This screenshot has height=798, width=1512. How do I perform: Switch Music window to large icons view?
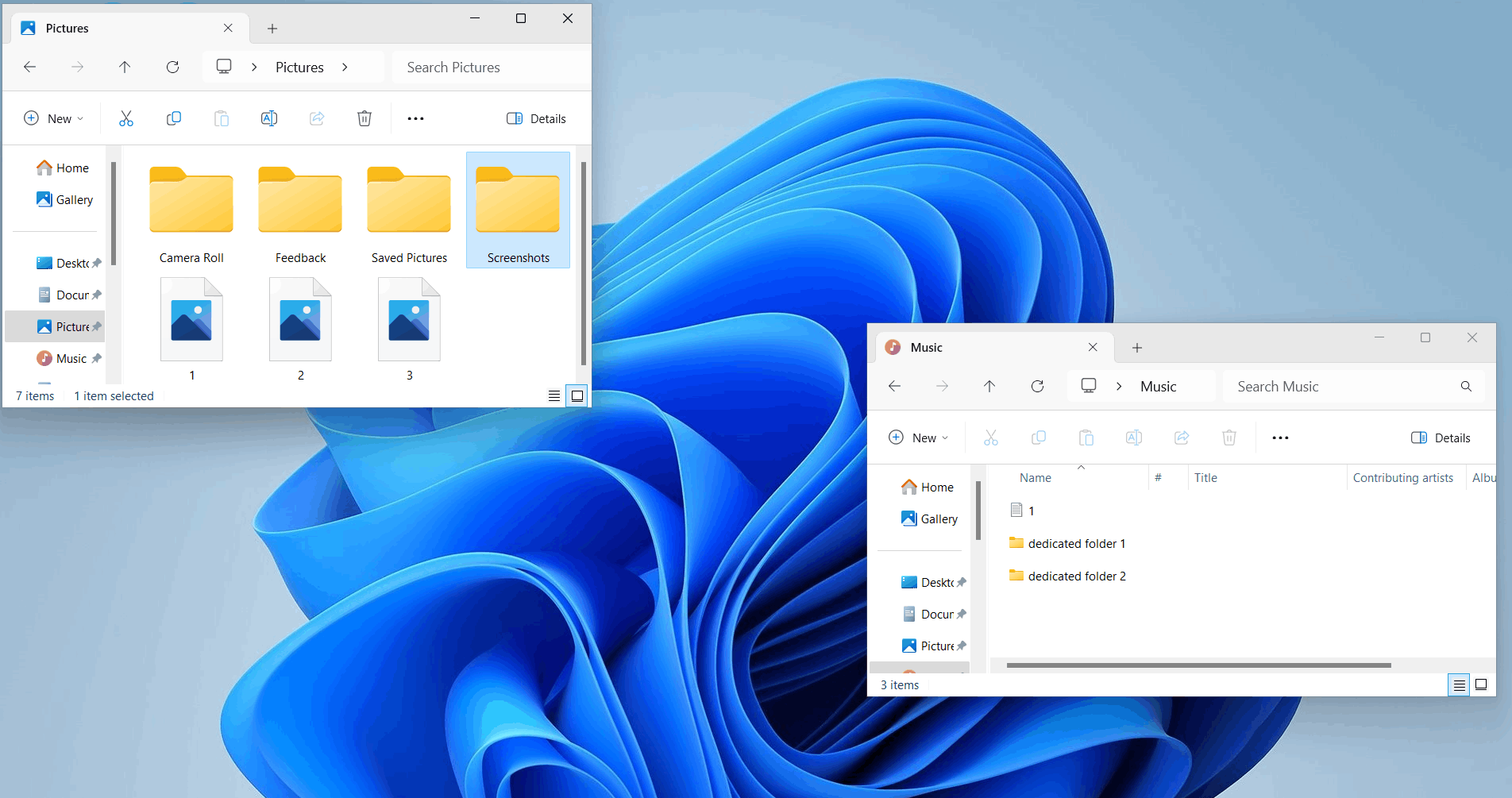1481,684
